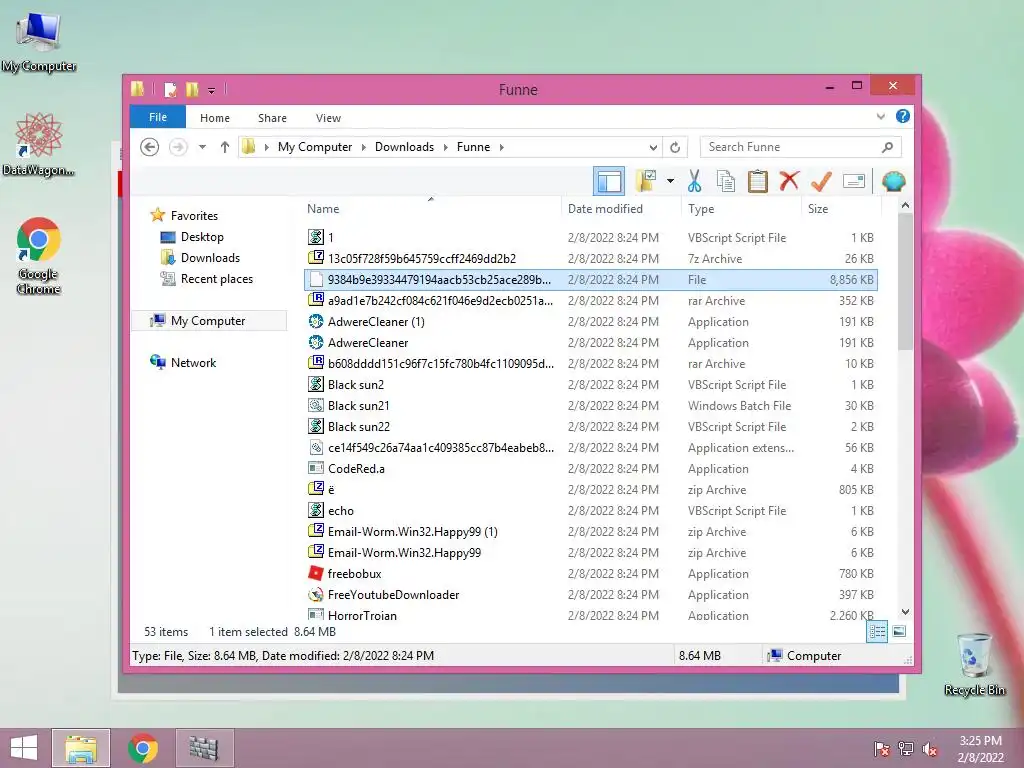Select the Black sun21 batch file
Viewport: 1024px width, 768px height.
[x=591, y=406]
